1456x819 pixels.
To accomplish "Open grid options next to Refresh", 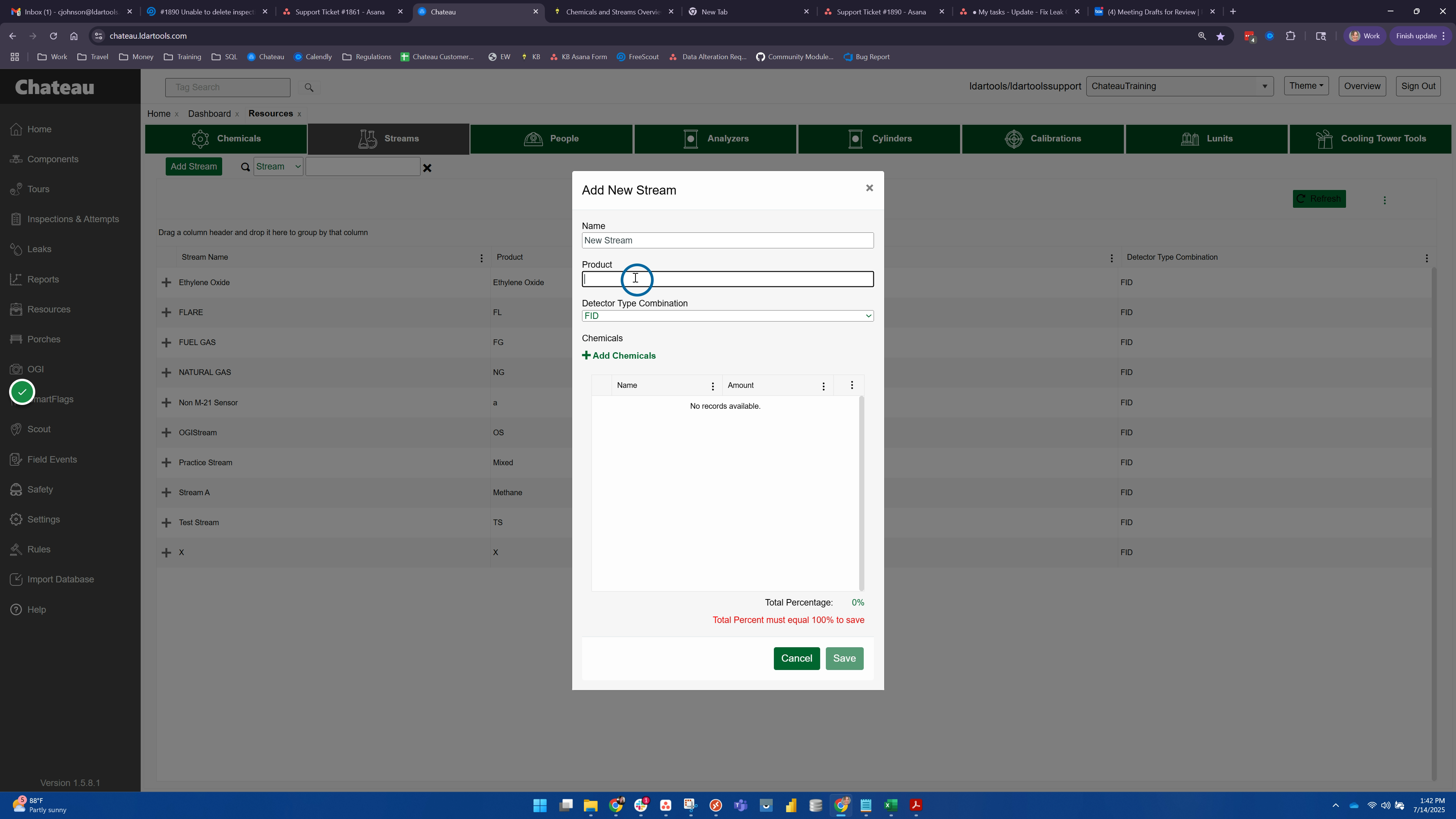I will (x=1385, y=200).
